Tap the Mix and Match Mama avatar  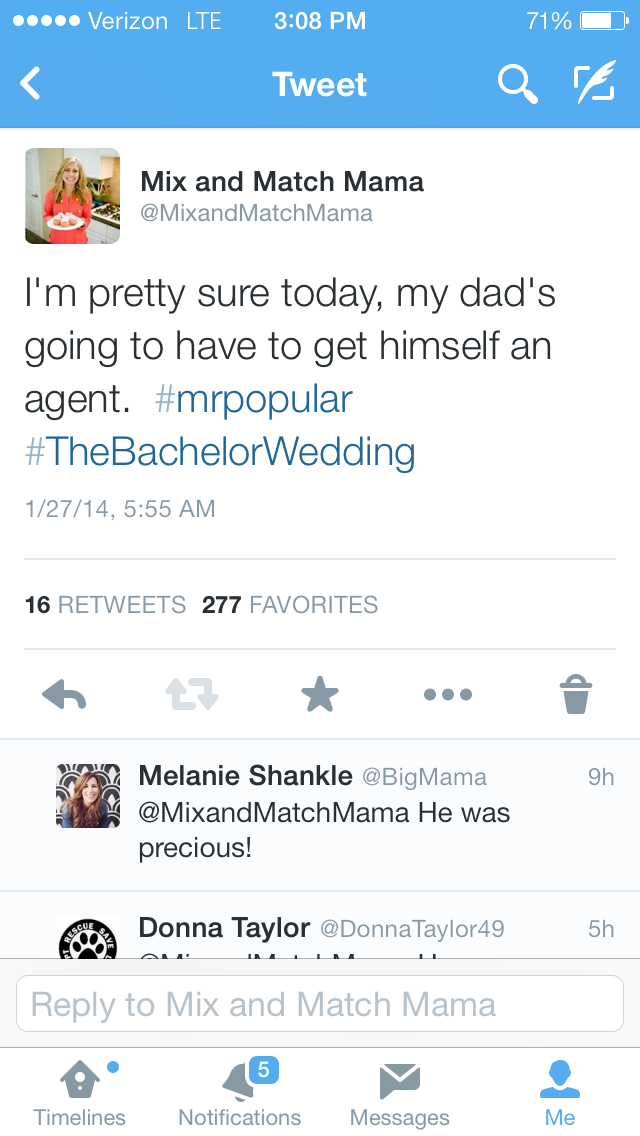point(72,196)
